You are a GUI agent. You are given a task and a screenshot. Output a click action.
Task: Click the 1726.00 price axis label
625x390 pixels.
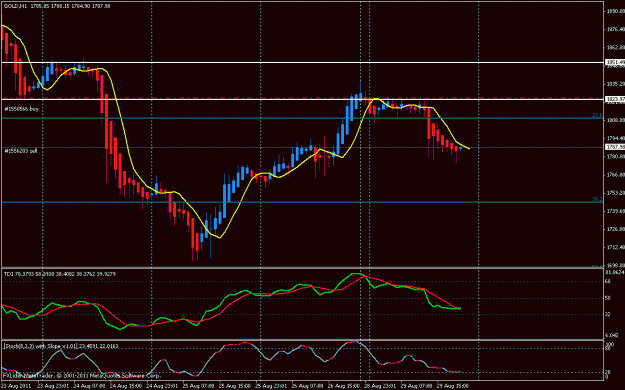615,229
